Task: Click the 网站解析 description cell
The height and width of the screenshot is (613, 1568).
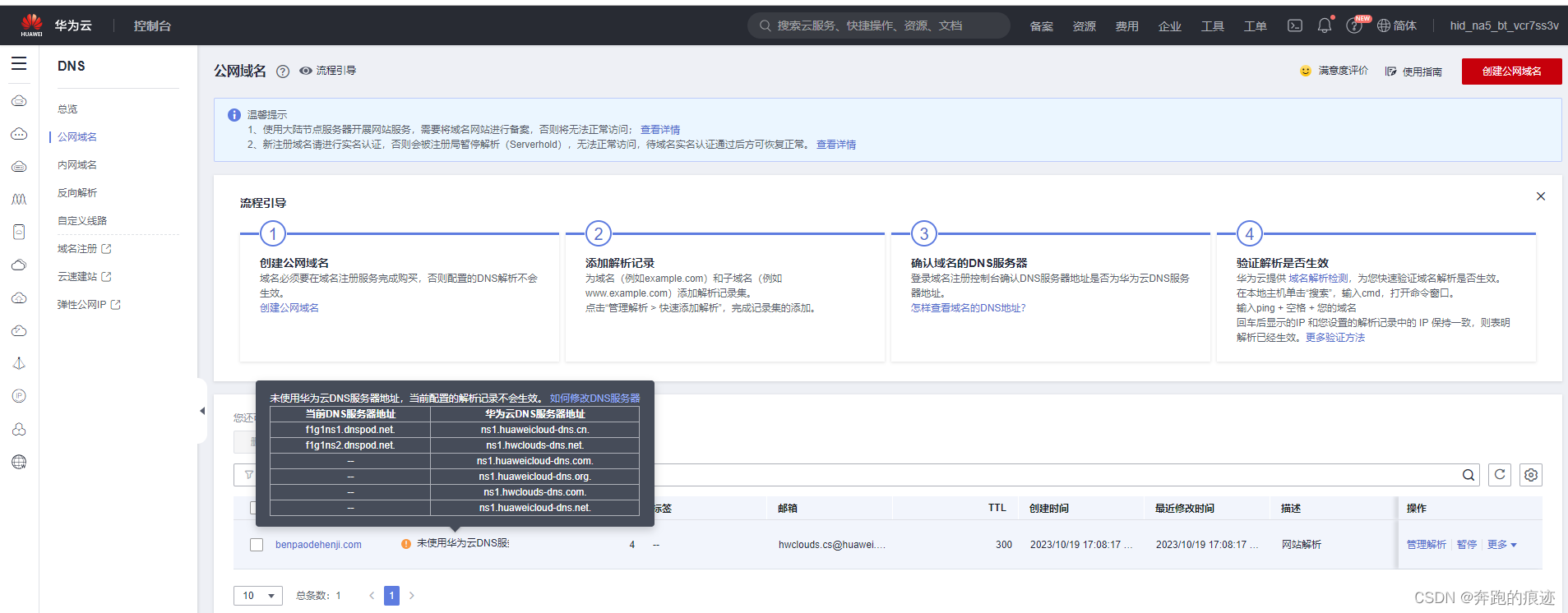Action: click(x=1302, y=545)
